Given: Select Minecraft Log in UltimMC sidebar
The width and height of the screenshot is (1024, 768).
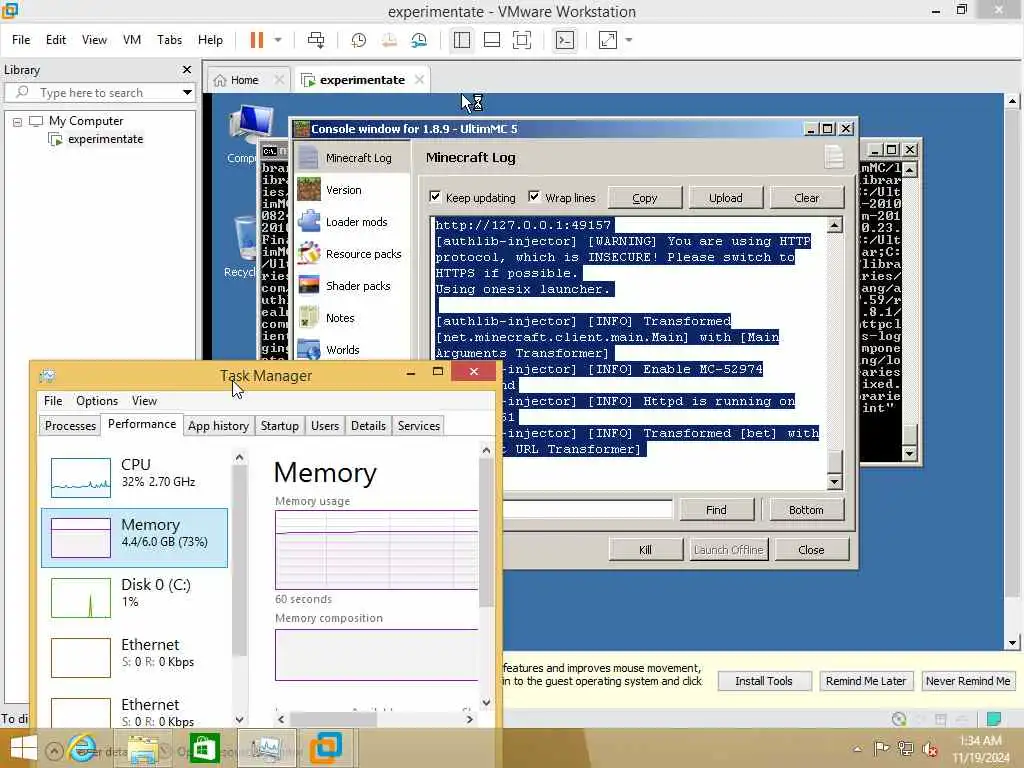Looking at the screenshot, I should point(352,158).
